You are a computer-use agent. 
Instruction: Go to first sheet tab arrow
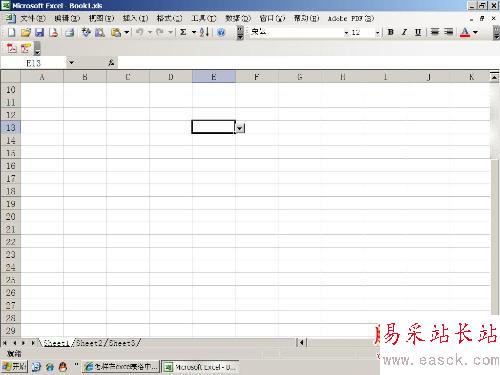[5, 343]
